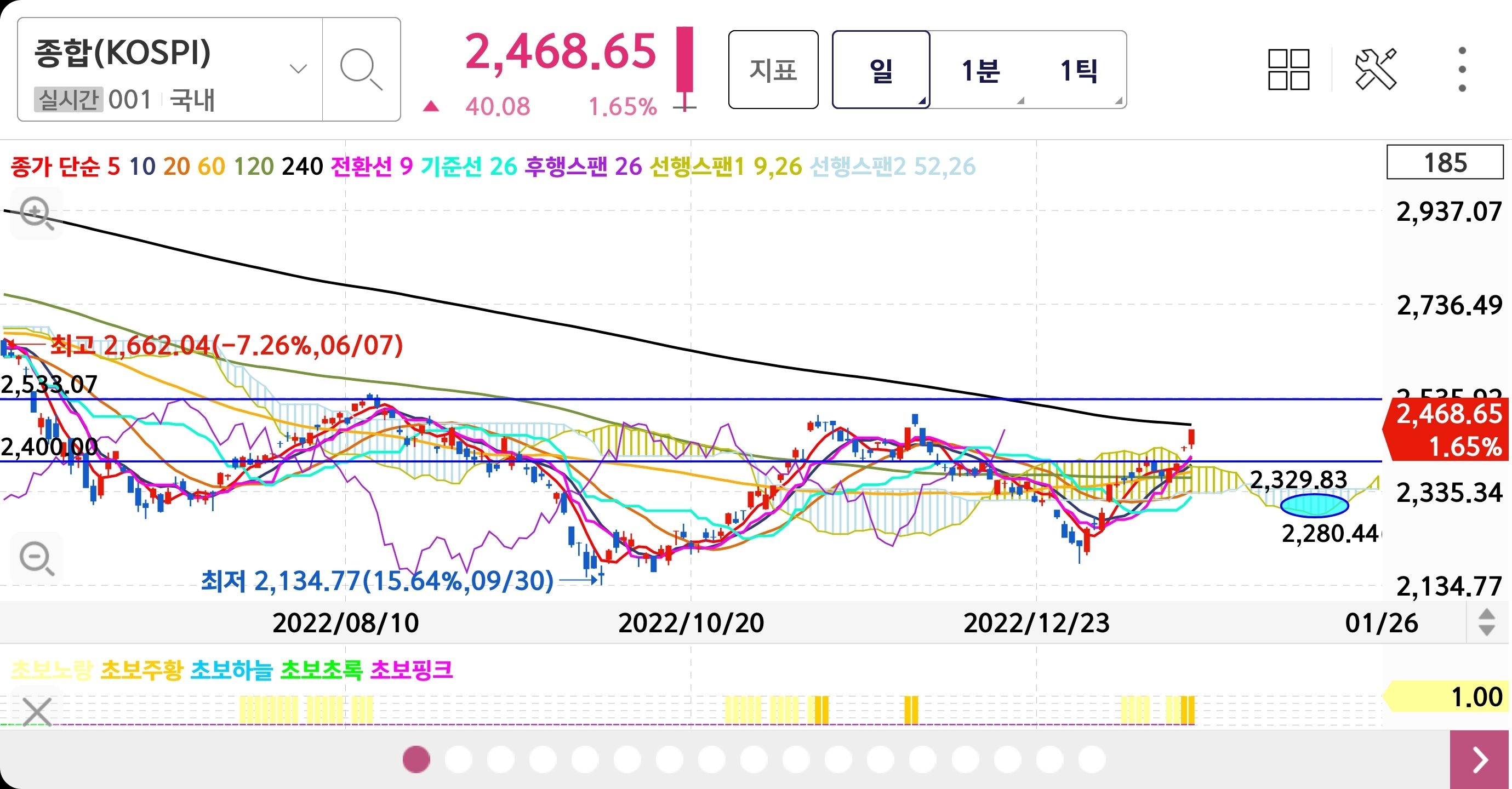Click the 185 candle count field

[1444, 163]
